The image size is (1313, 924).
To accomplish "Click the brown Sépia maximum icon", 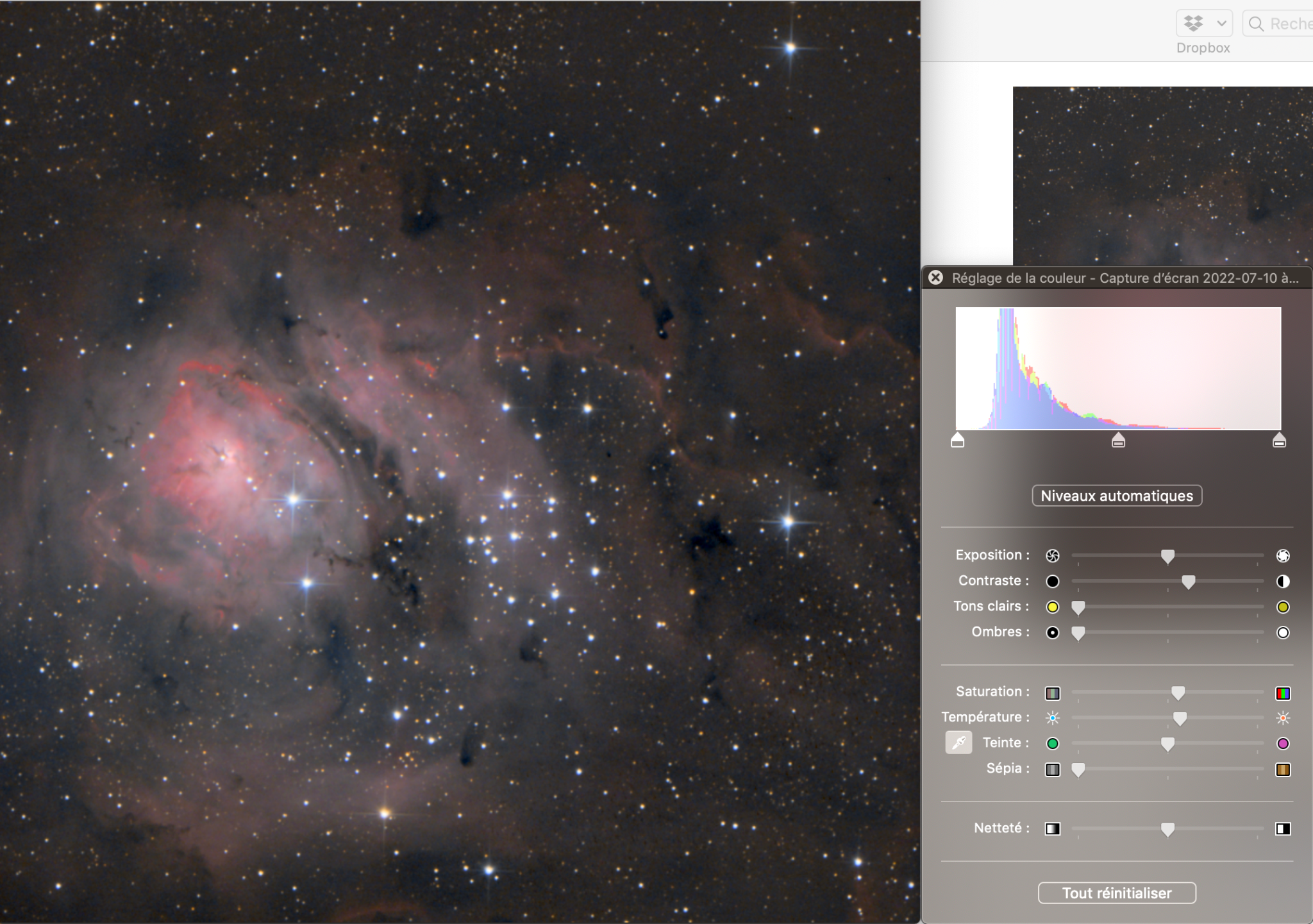I will [1283, 769].
